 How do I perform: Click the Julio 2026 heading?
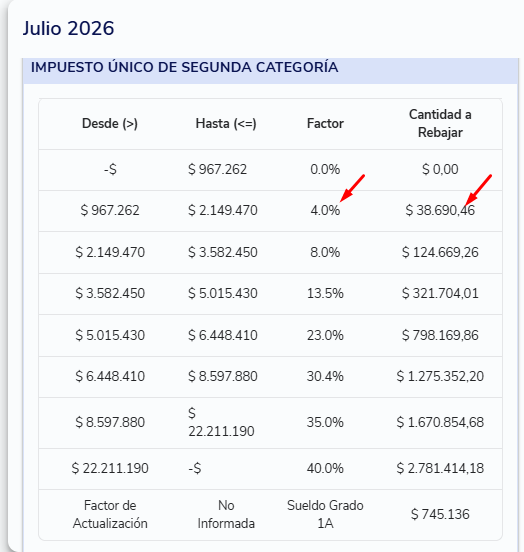68,29
